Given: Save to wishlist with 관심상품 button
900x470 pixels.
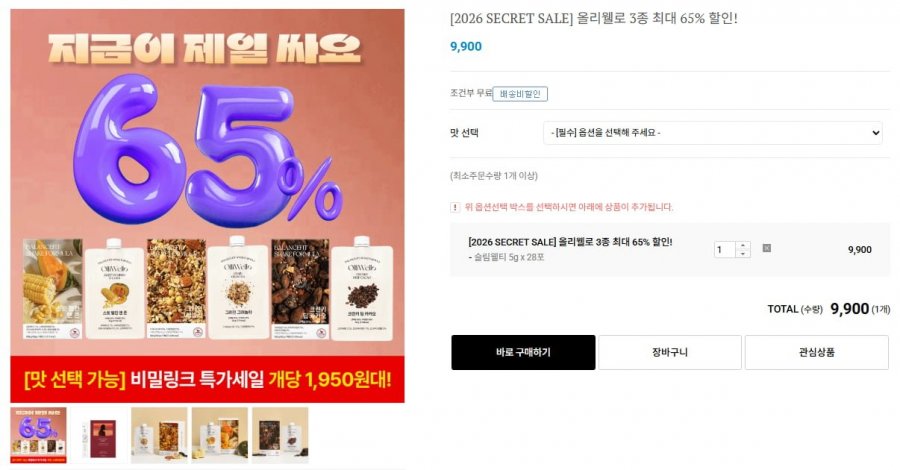Looking at the screenshot, I should pyautogui.click(x=816, y=352).
